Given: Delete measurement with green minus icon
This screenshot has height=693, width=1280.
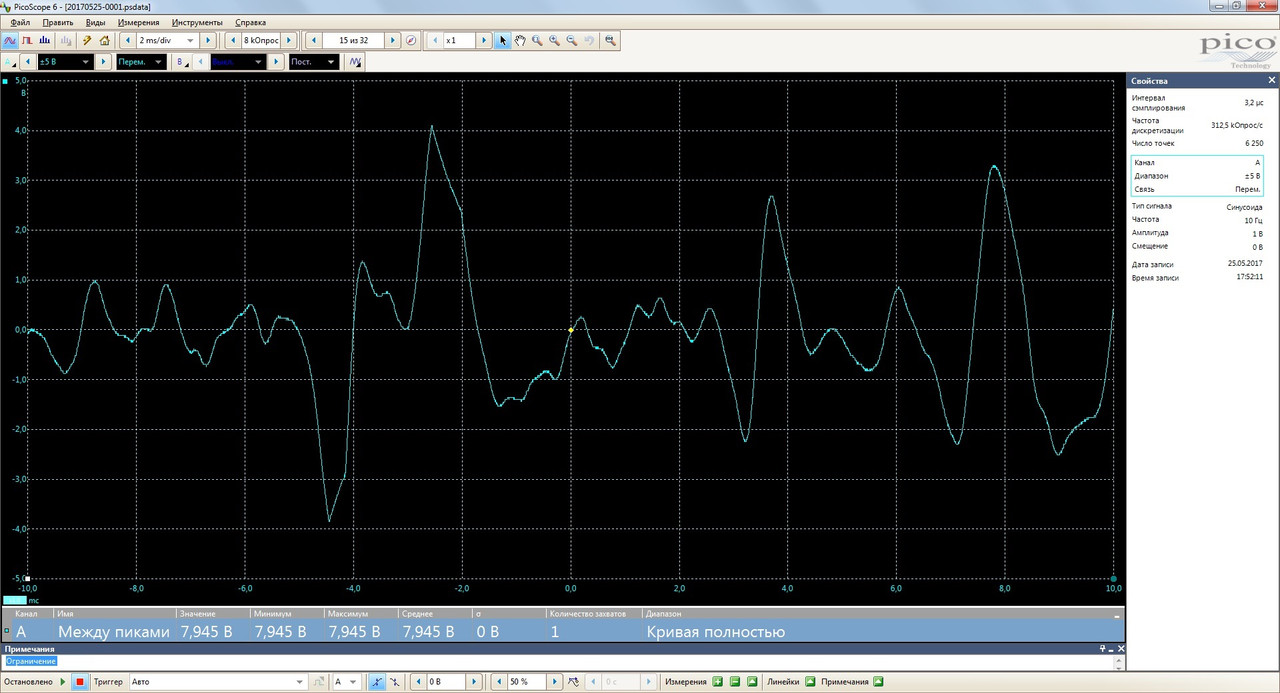Looking at the screenshot, I should pos(734,682).
